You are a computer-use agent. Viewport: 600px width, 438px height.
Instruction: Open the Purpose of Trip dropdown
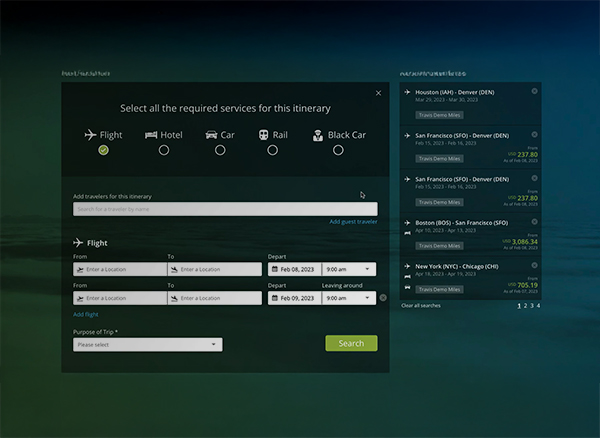[x=148, y=345]
